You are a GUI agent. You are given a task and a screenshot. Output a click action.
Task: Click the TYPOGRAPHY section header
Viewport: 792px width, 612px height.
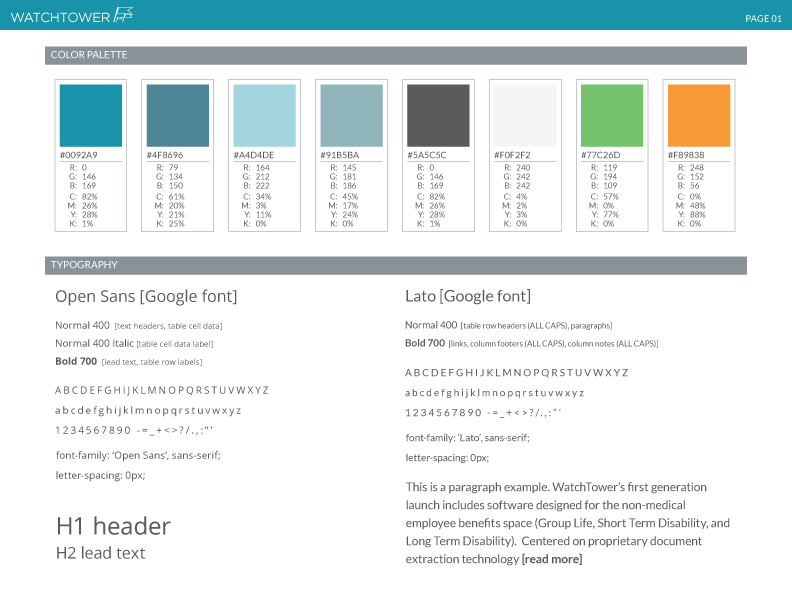(396, 266)
